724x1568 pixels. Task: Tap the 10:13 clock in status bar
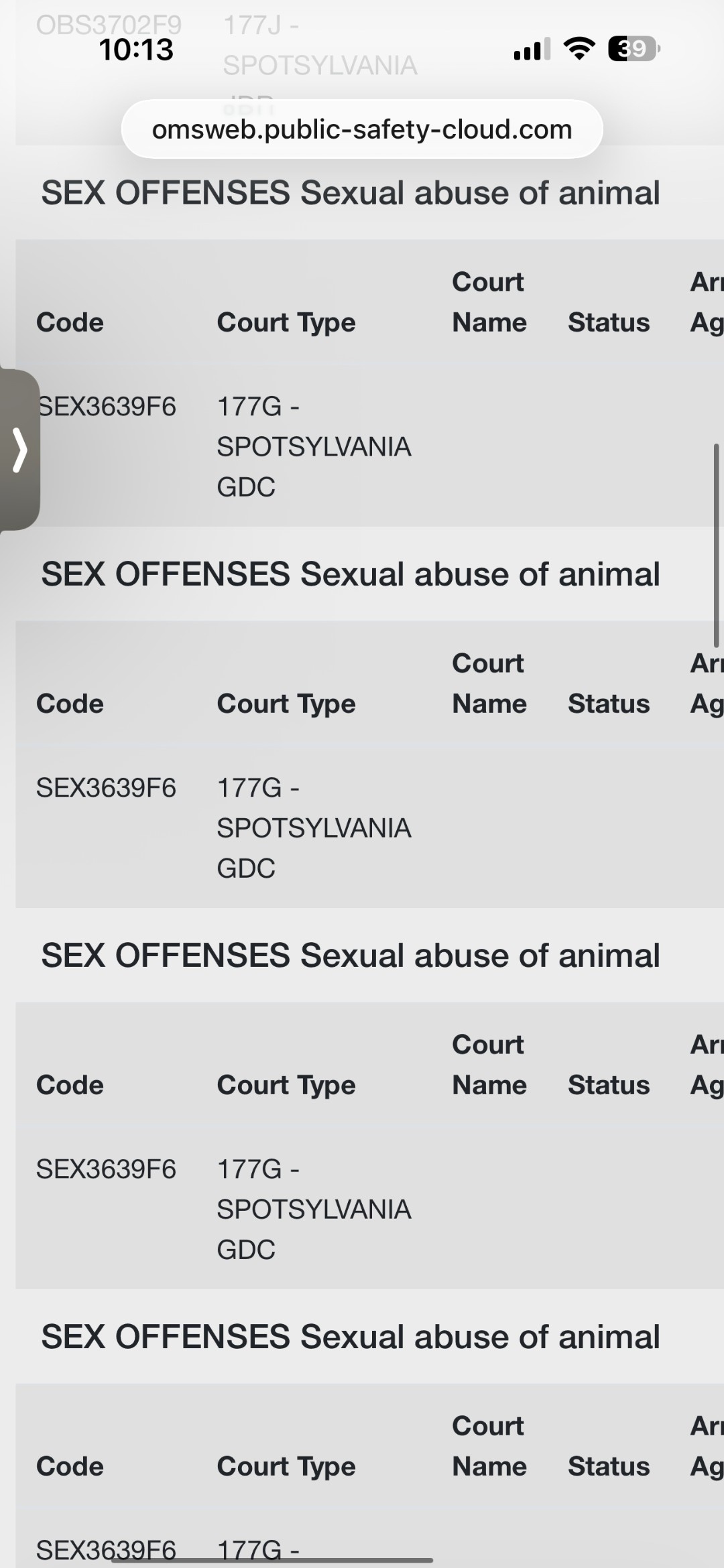coord(136,50)
